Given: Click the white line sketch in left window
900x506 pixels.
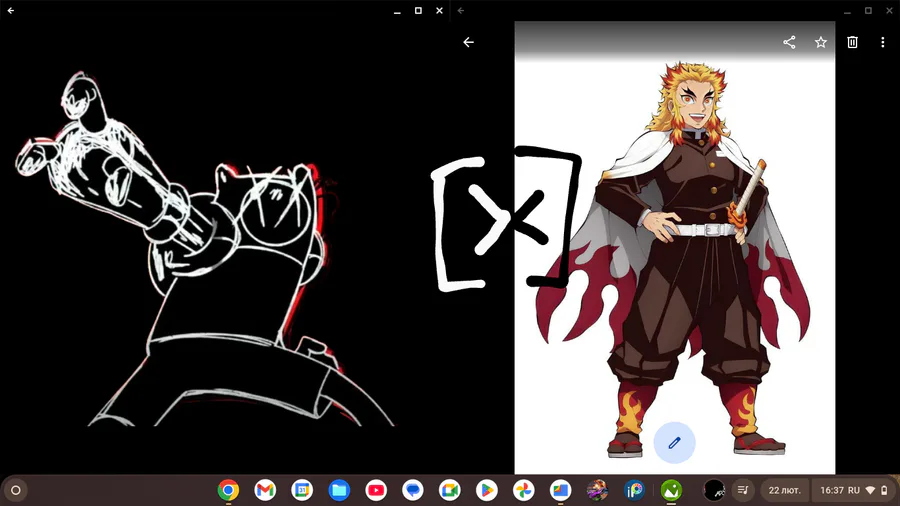Looking at the screenshot, I should point(205,248).
